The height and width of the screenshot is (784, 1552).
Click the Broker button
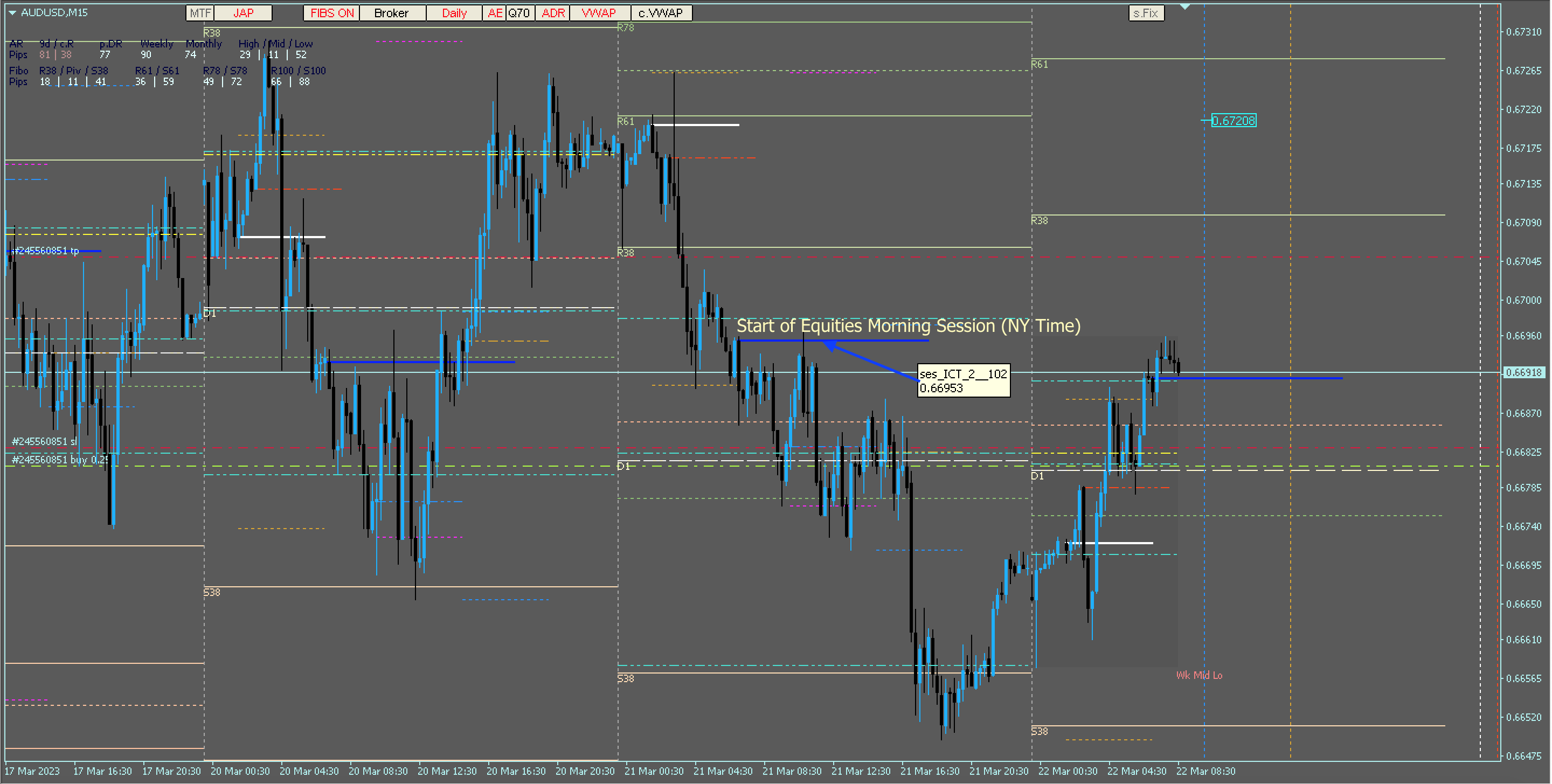(392, 13)
